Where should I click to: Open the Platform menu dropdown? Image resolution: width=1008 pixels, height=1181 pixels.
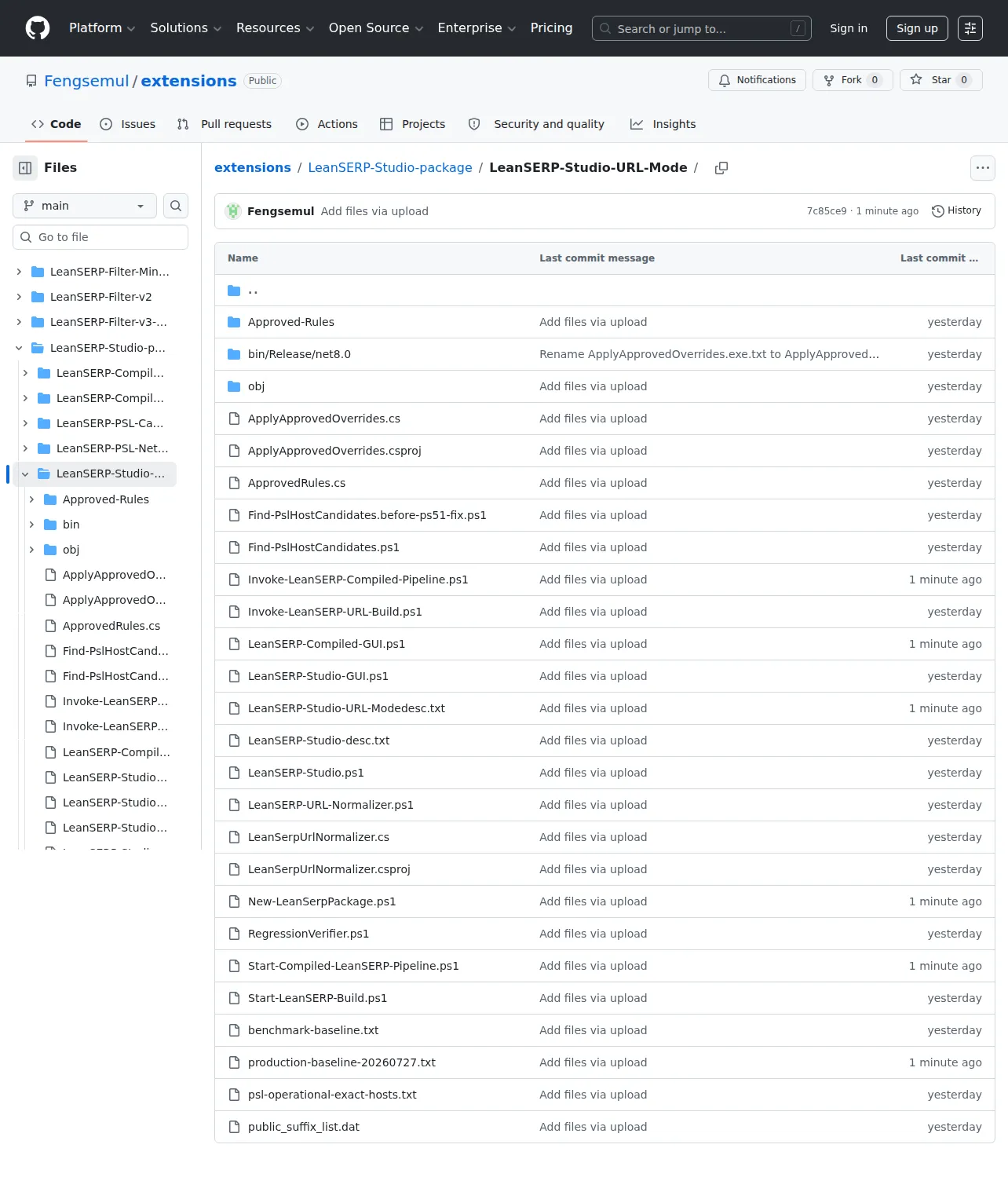click(x=102, y=28)
